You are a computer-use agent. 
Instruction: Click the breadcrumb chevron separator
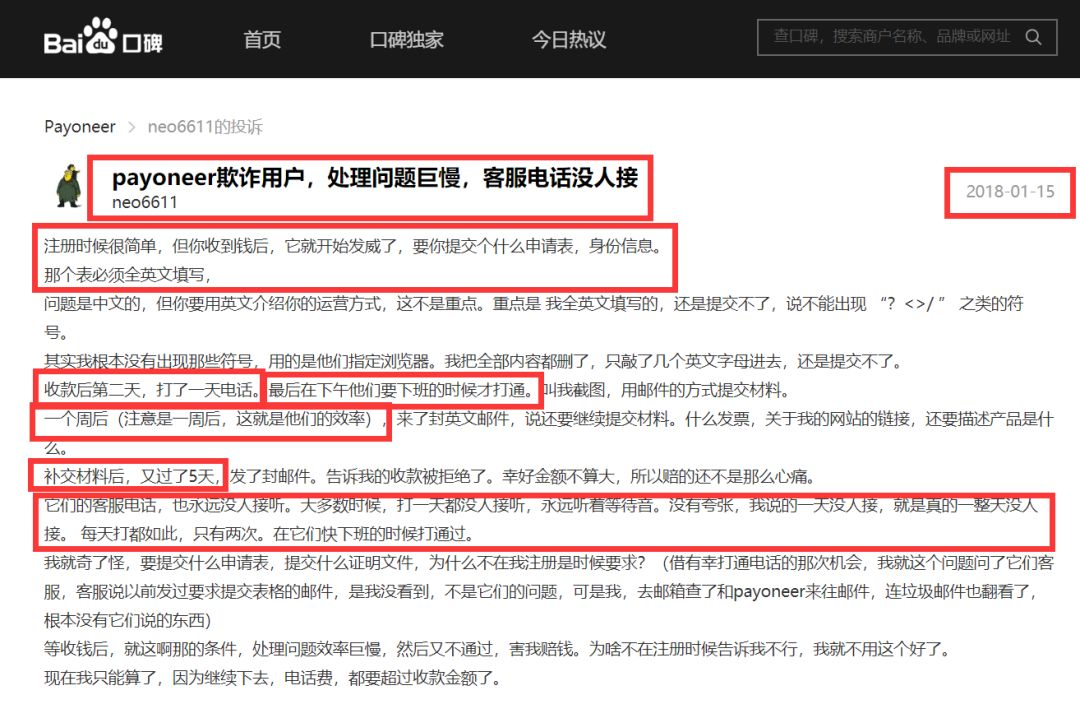click(132, 127)
